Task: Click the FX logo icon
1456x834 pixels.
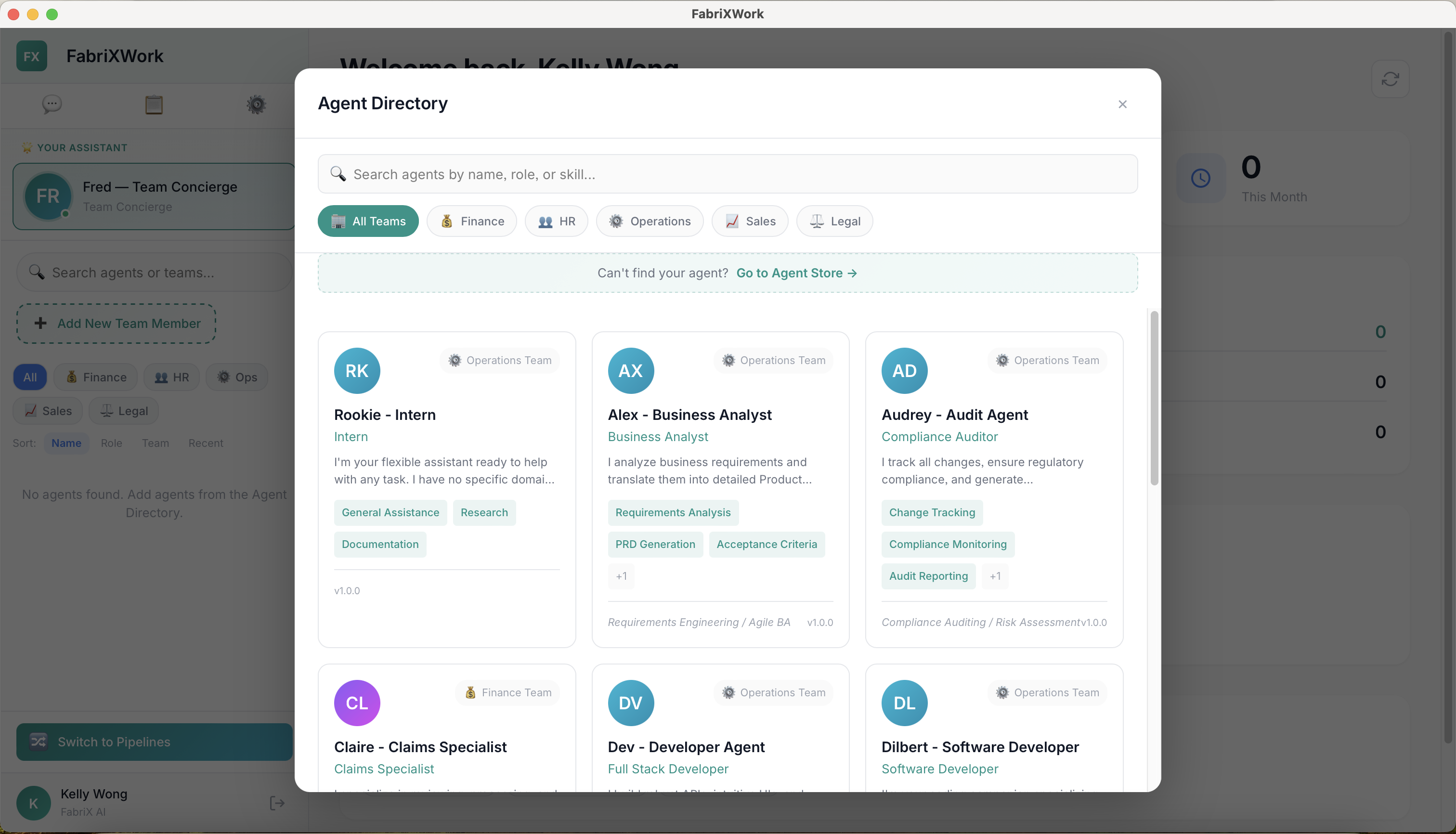Action: pyautogui.click(x=31, y=56)
